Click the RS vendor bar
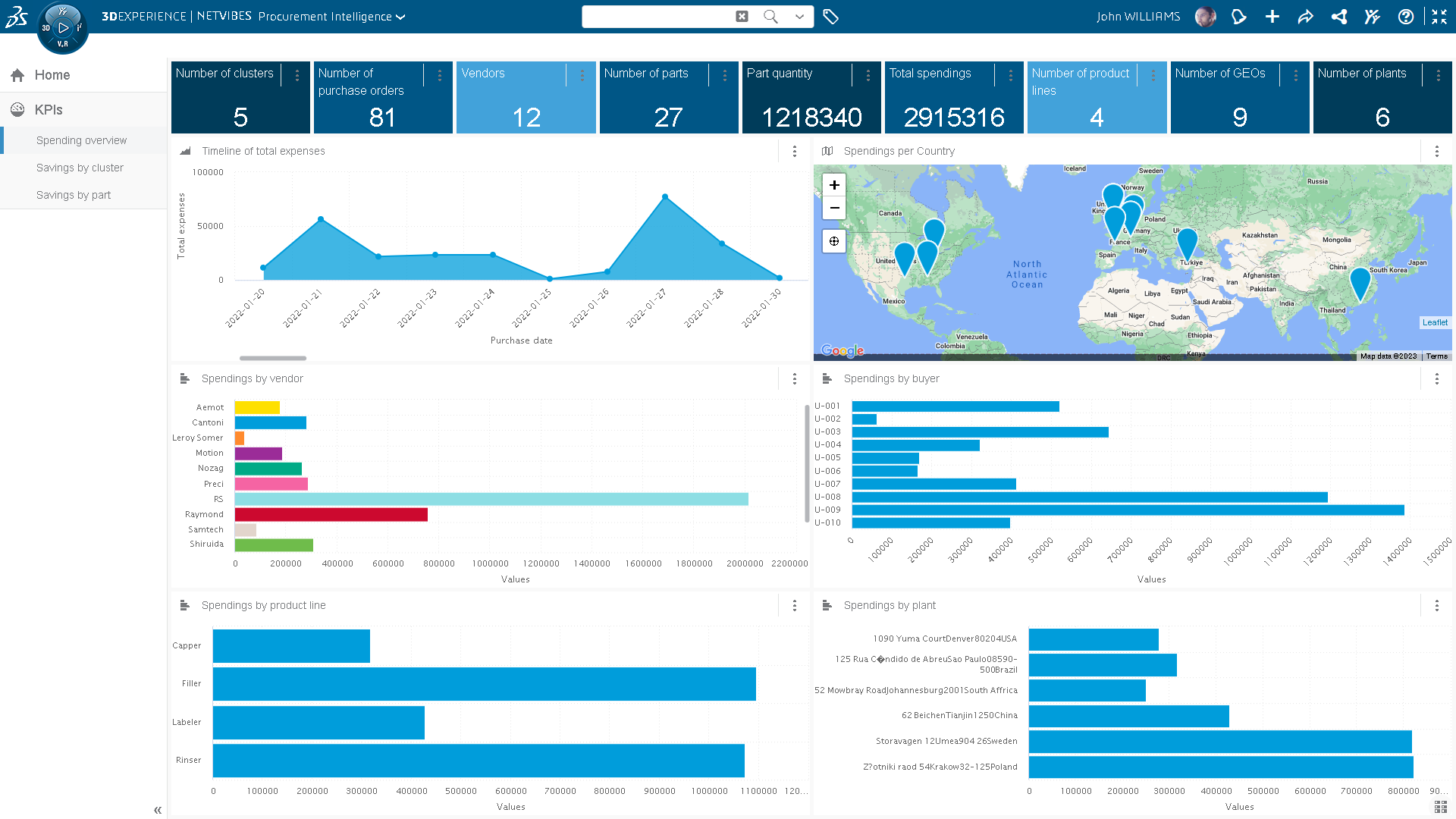Image resolution: width=1456 pixels, height=819 pixels. 491,499
